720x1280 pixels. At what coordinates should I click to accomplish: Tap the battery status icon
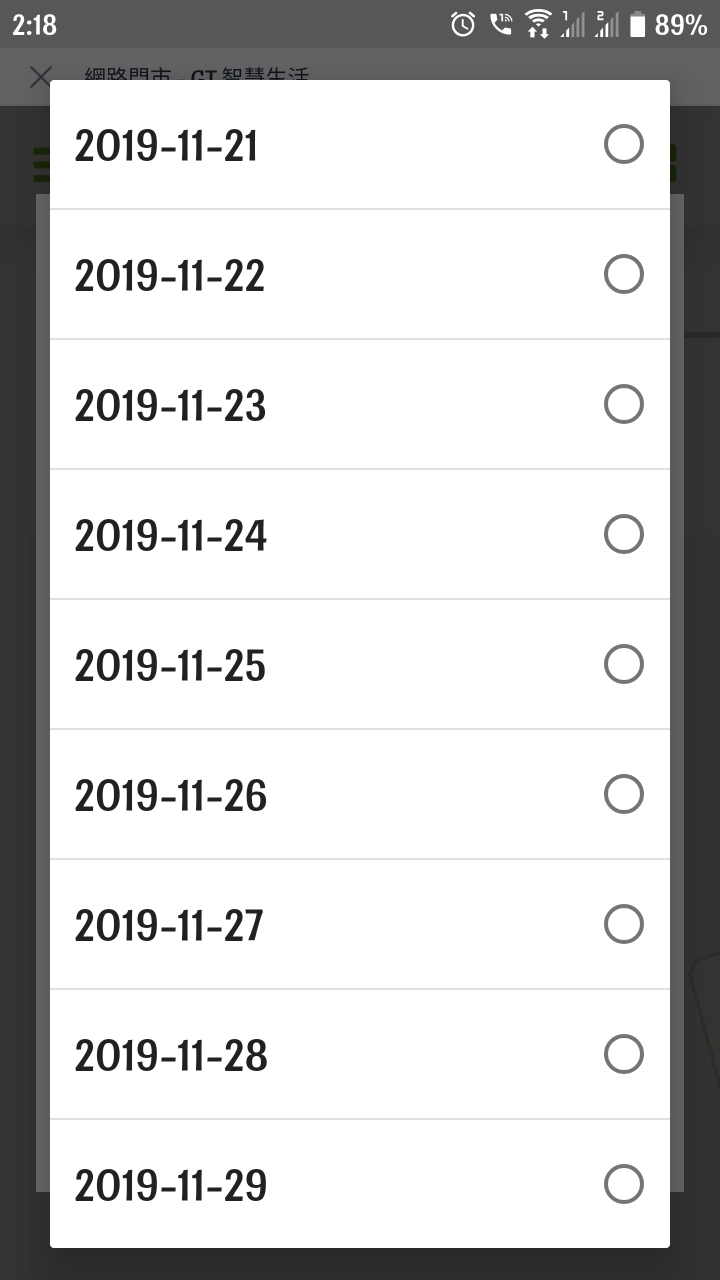click(x=638, y=25)
